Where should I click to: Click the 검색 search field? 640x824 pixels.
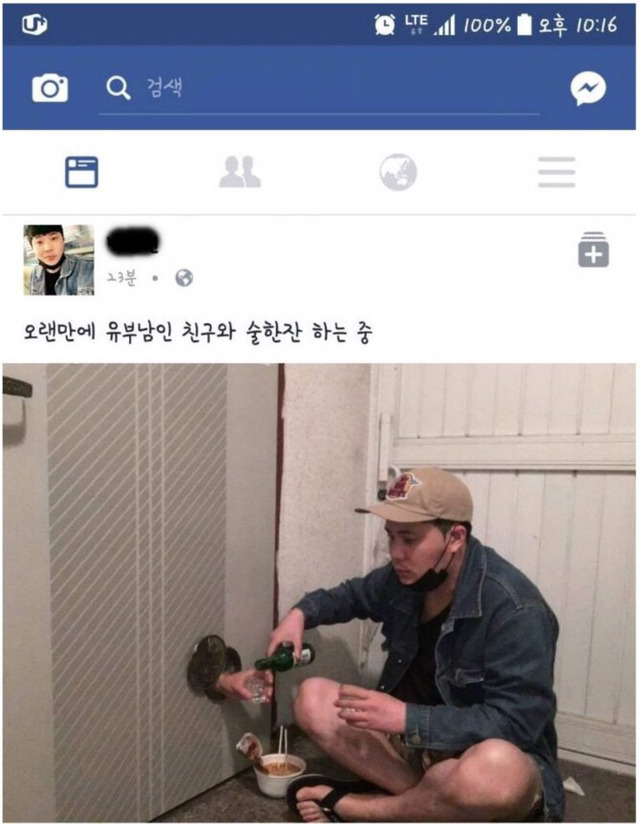(319, 88)
